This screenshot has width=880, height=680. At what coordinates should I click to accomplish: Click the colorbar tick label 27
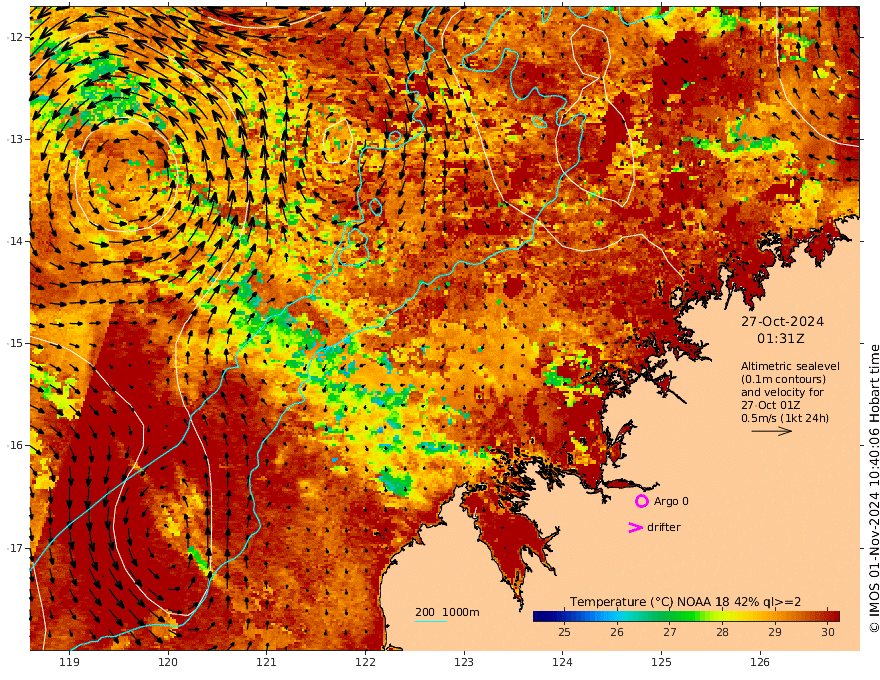pyautogui.click(x=670, y=632)
